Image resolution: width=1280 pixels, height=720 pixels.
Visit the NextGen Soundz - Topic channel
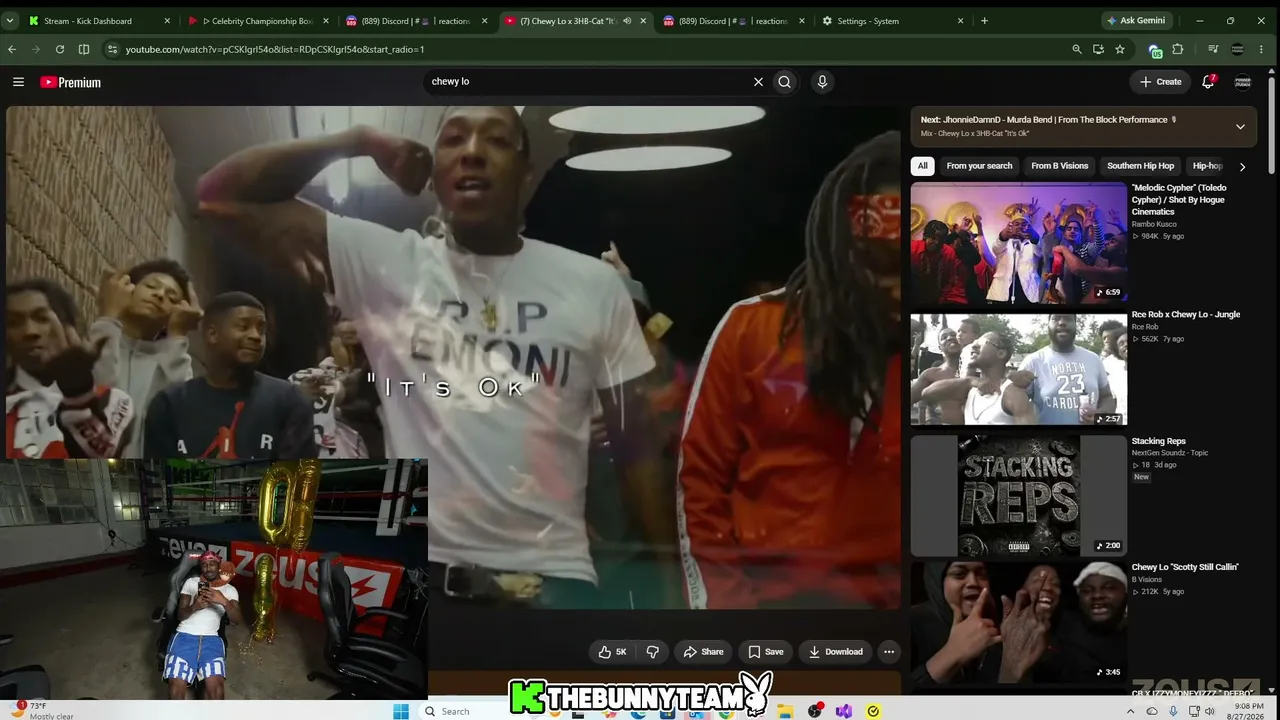click(x=1170, y=453)
